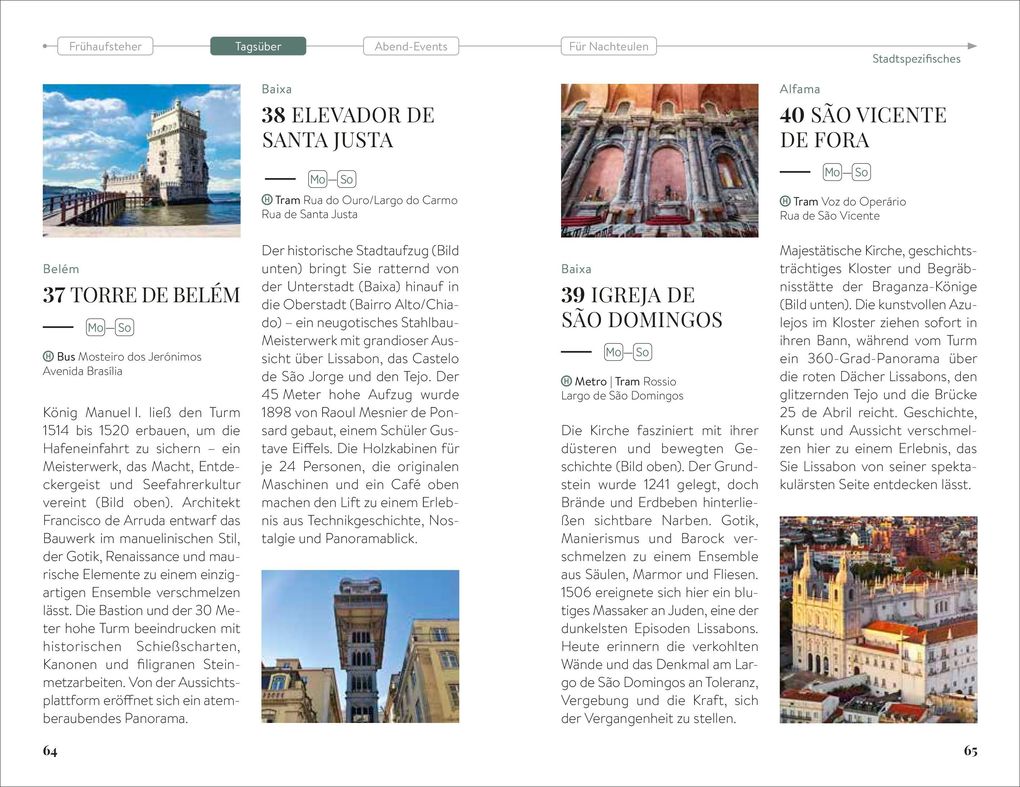Click the Mo badge under Igreja de São Domingos
Image resolution: width=1020 pixels, height=787 pixels.
(x=613, y=352)
